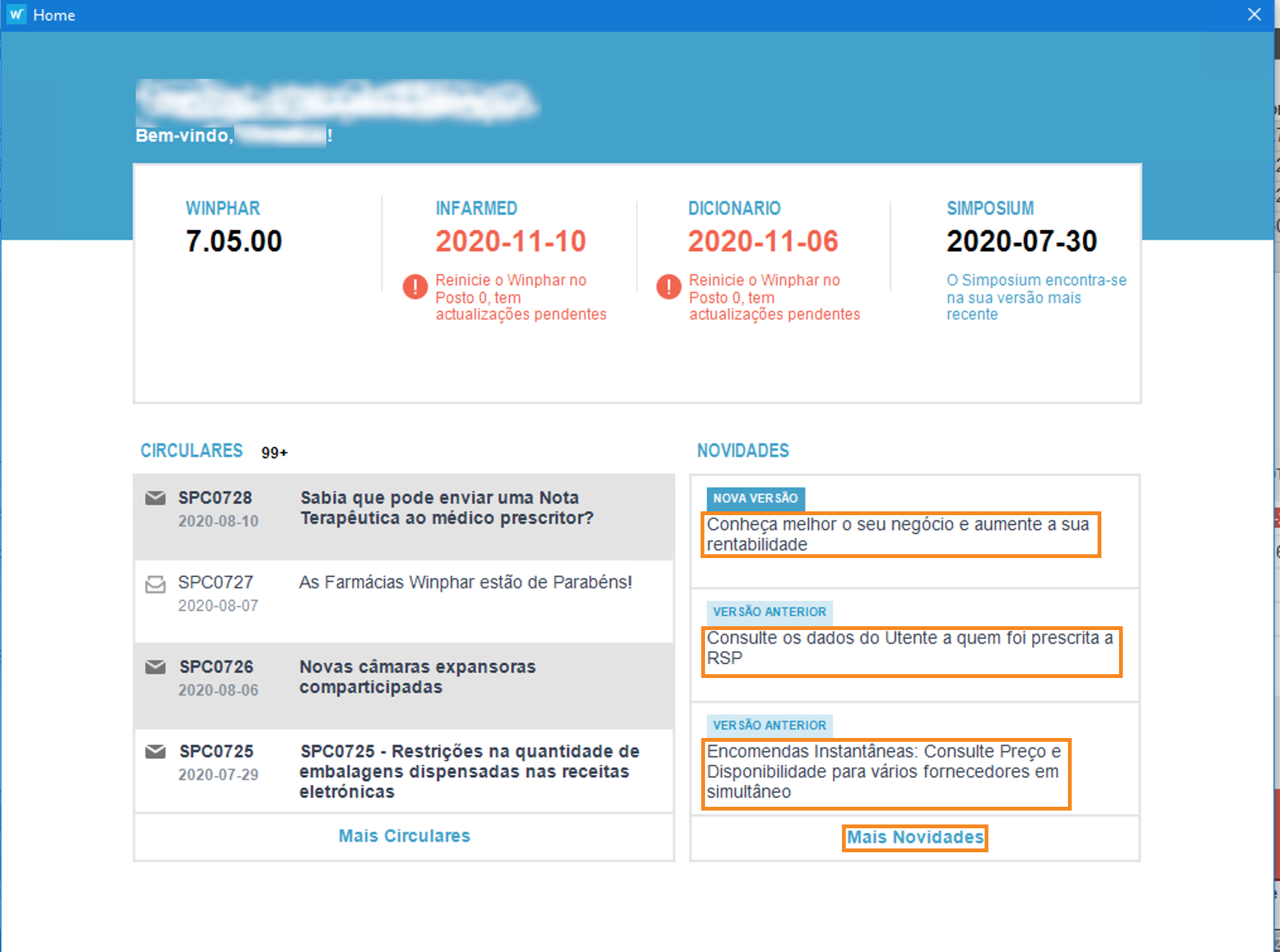The height and width of the screenshot is (952, 1280).
Task: Click the INFARMED date 2020-11-10
Action: coord(511,241)
